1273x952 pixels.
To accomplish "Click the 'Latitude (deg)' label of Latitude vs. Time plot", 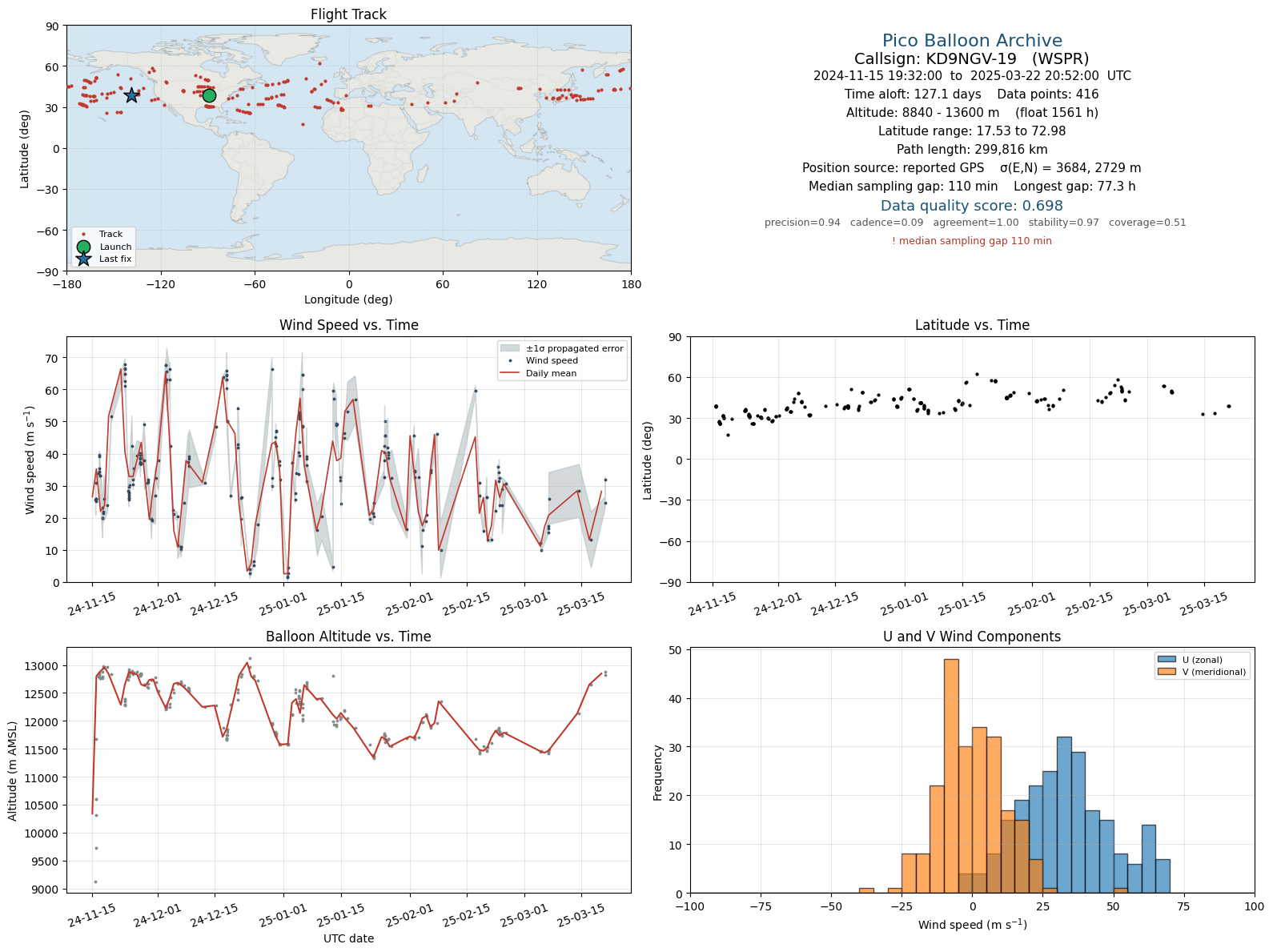I will tap(648, 460).
